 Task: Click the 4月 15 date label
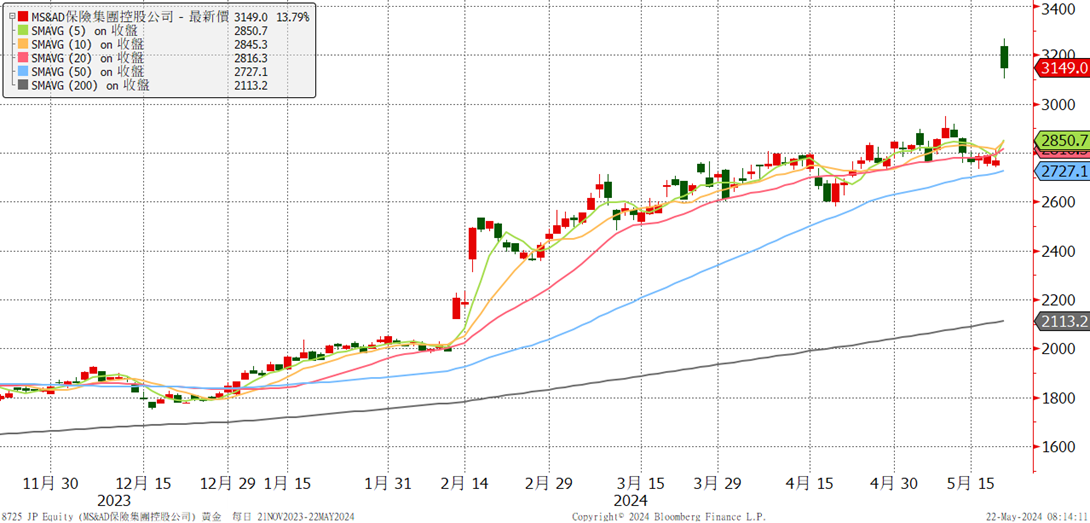tap(809, 482)
